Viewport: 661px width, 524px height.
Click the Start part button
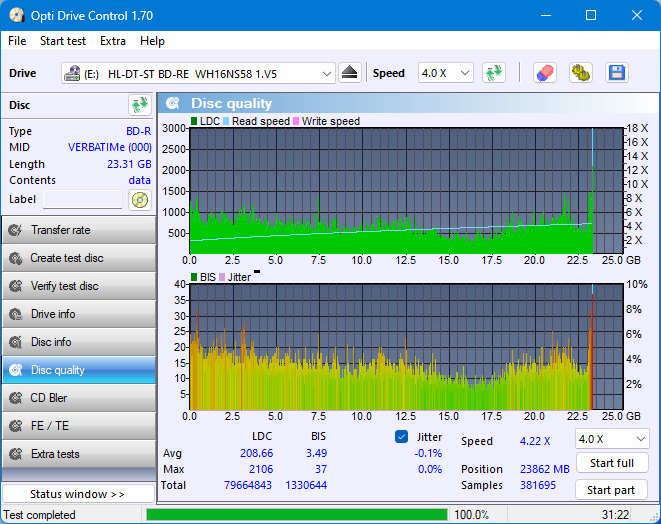click(x=611, y=490)
